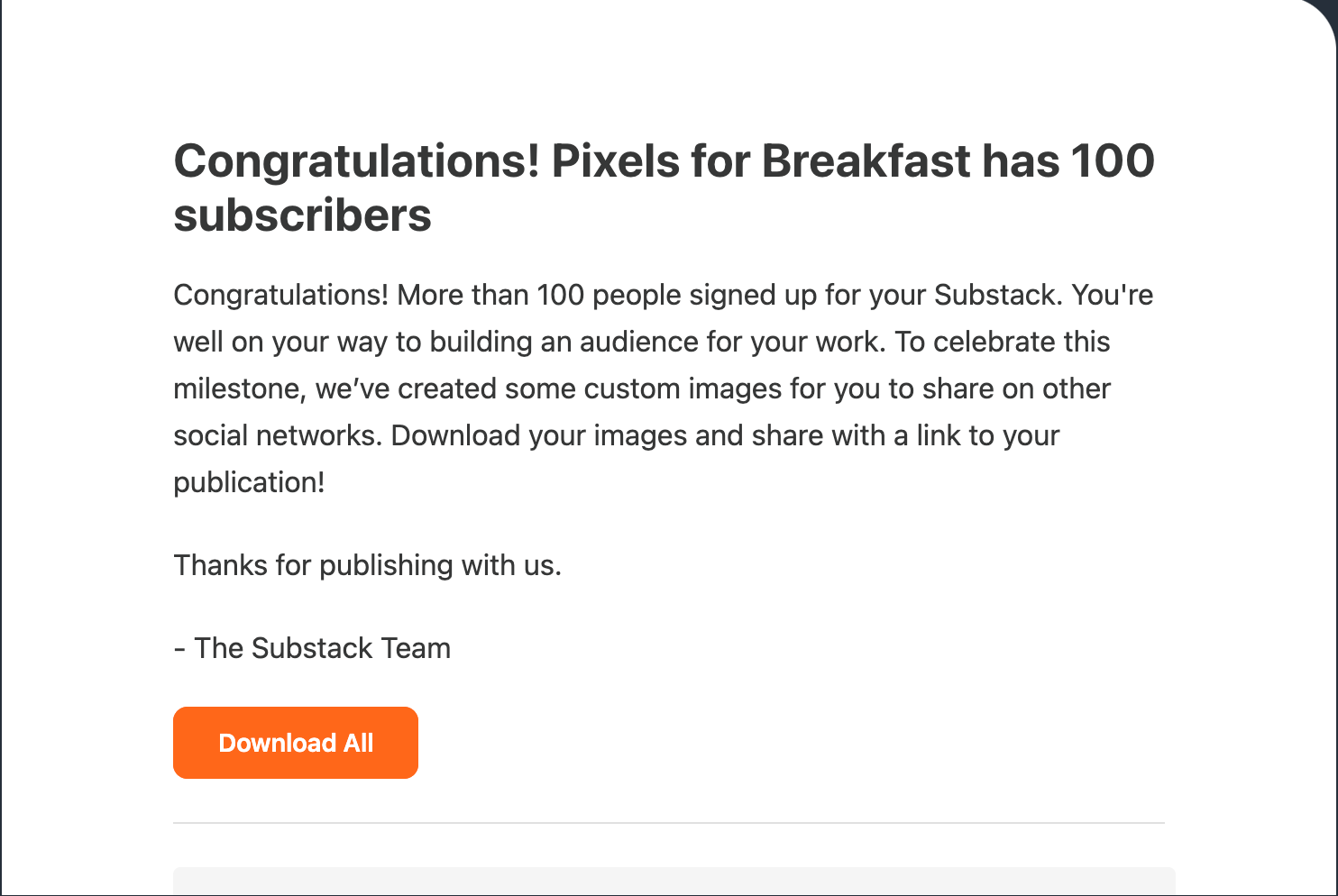The height and width of the screenshot is (896, 1338).
Task: Click "link to your" phrase in paragraph
Action: point(988,435)
